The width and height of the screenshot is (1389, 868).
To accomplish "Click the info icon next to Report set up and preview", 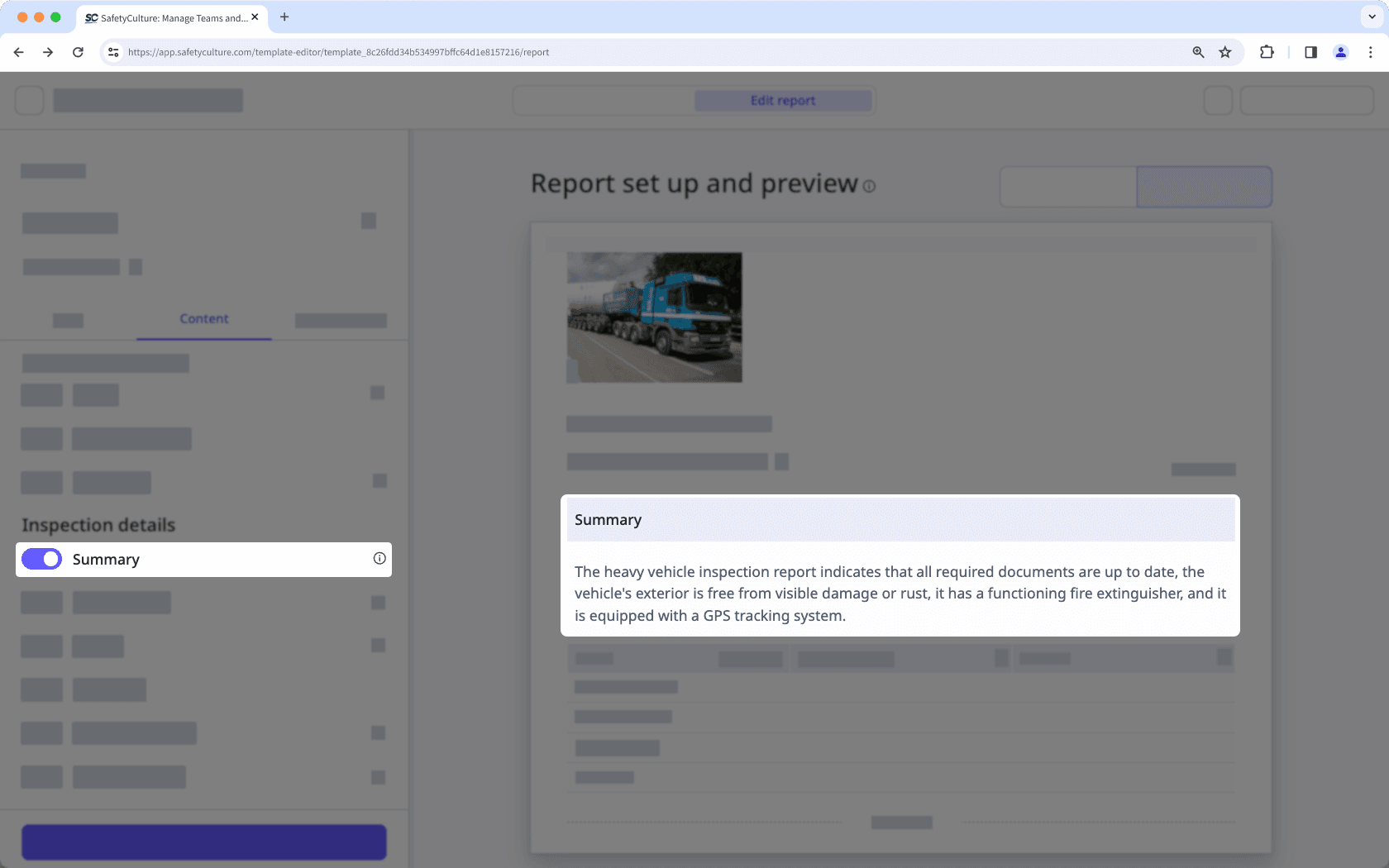I will [869, 187].
